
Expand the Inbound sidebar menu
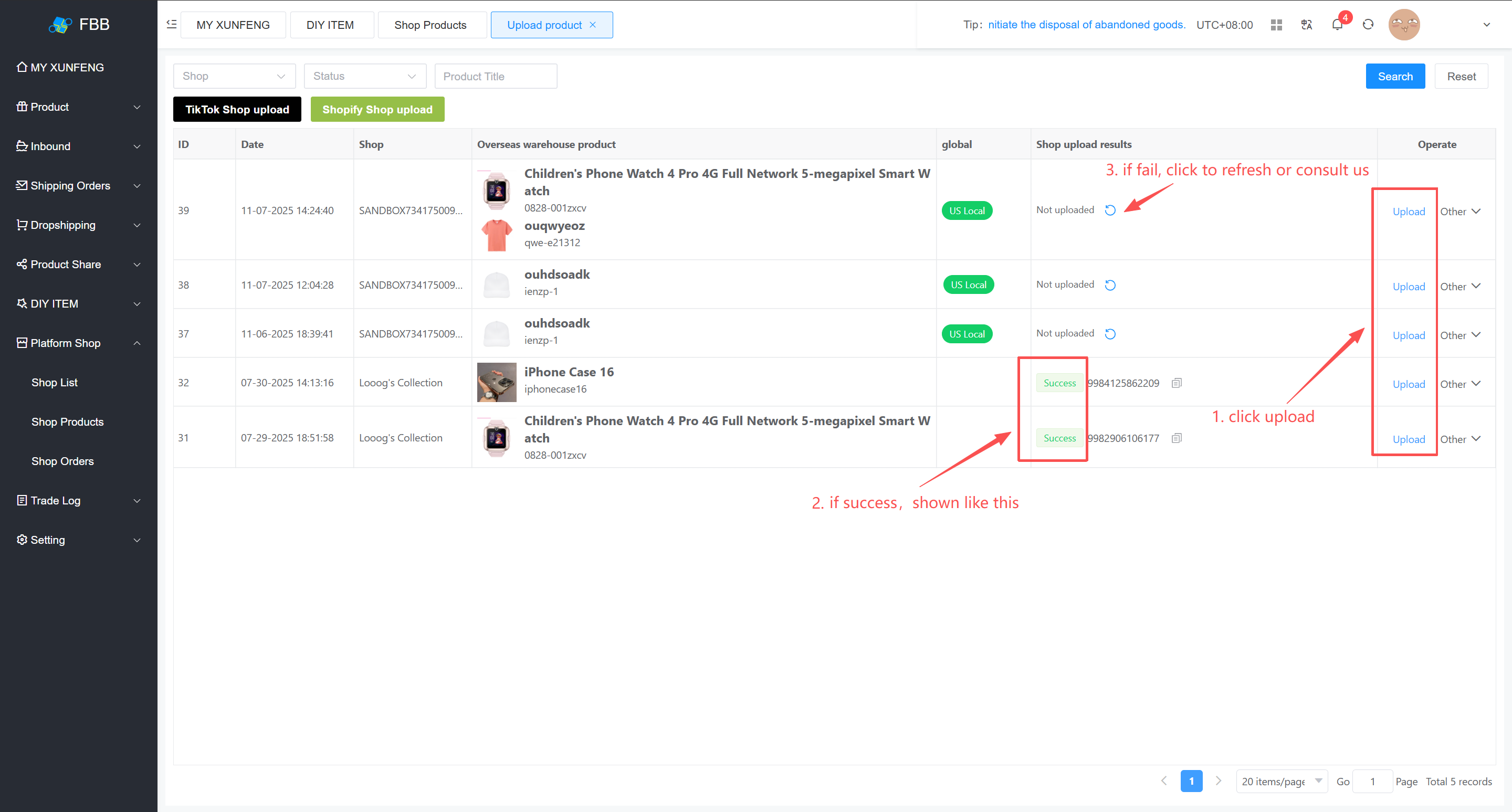point(79,146)
